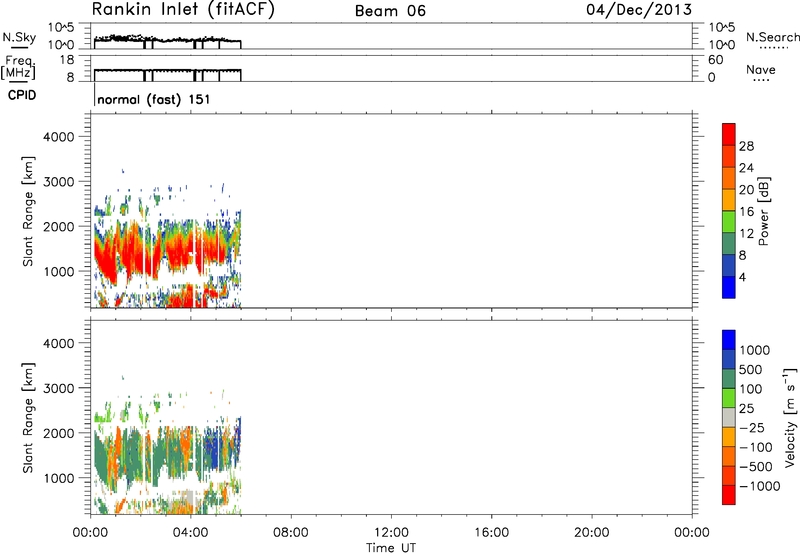Click the '28' tick on power colorbar

(746, 146)
